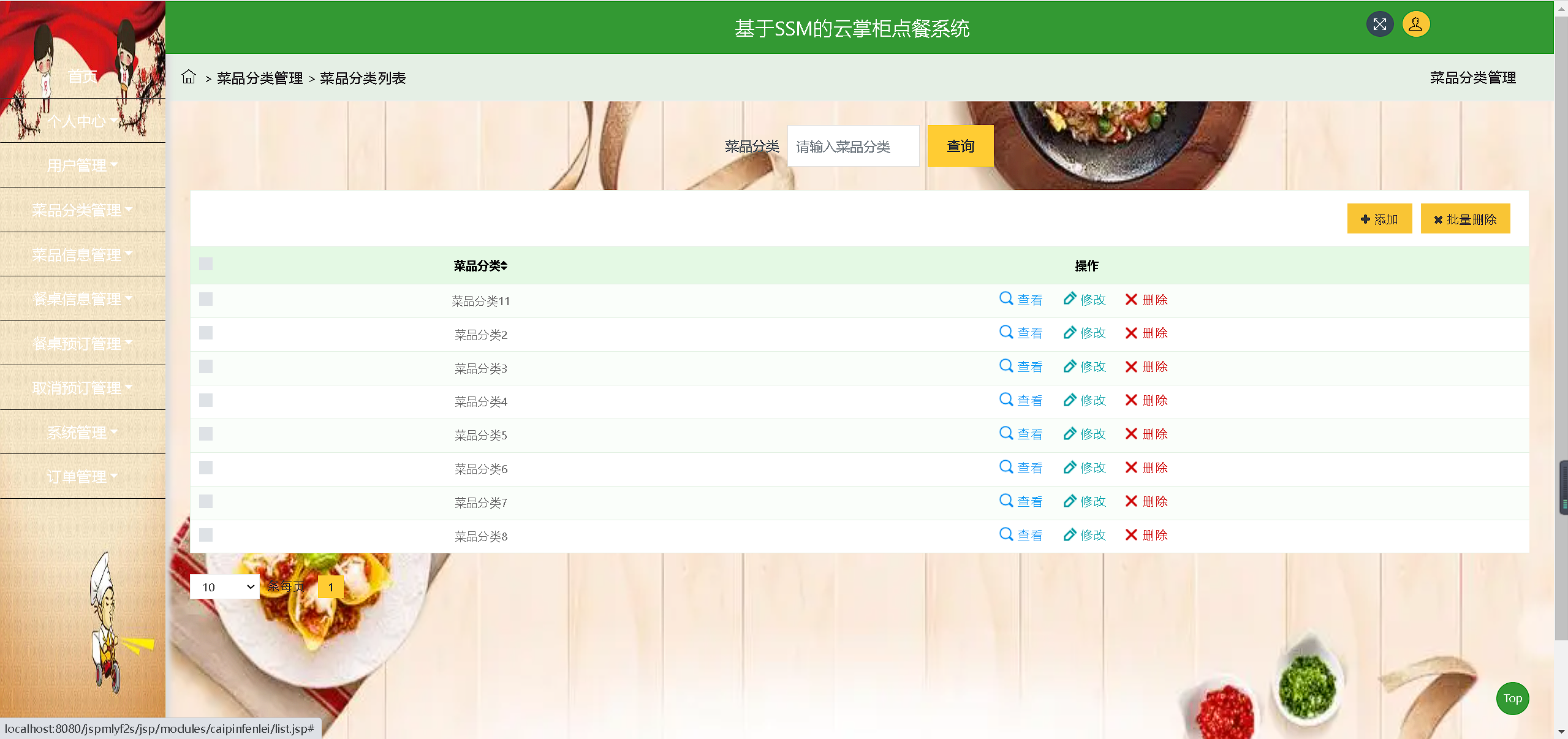This screenshot has height=739, width=1568.
Task: Open the user profile icon in header
Action: click(1415, 25)
